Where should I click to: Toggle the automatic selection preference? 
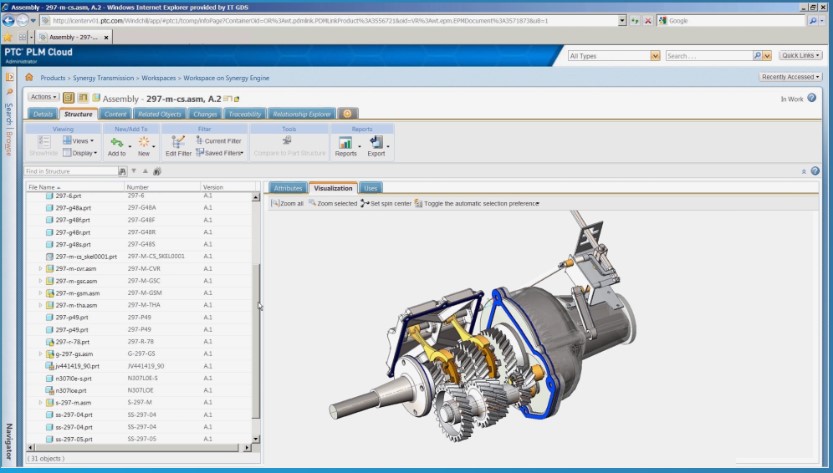[477, 203]
